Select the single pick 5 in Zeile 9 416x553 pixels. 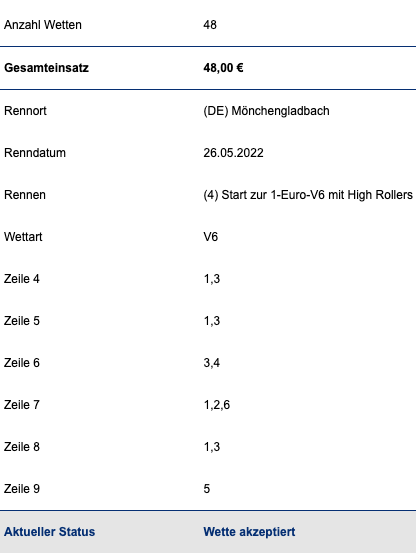click(207, 489)
